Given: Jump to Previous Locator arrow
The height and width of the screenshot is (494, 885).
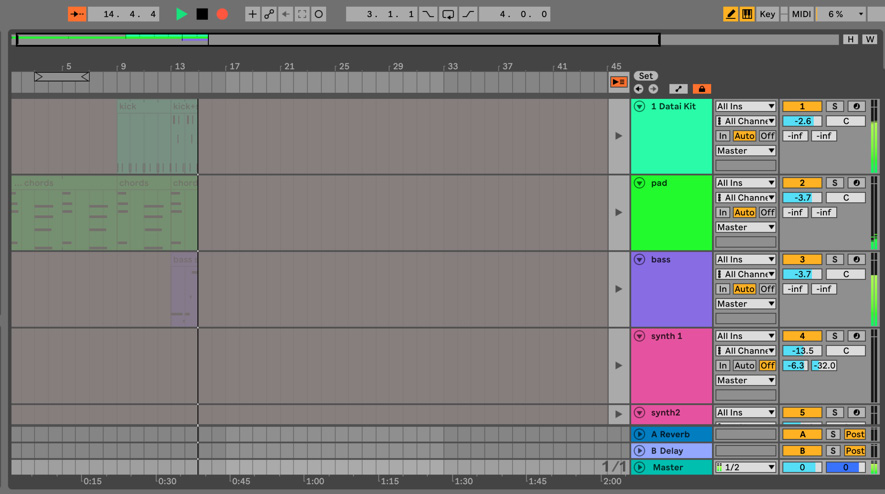Looking at the screenshot, I should [x=638, y=89].
